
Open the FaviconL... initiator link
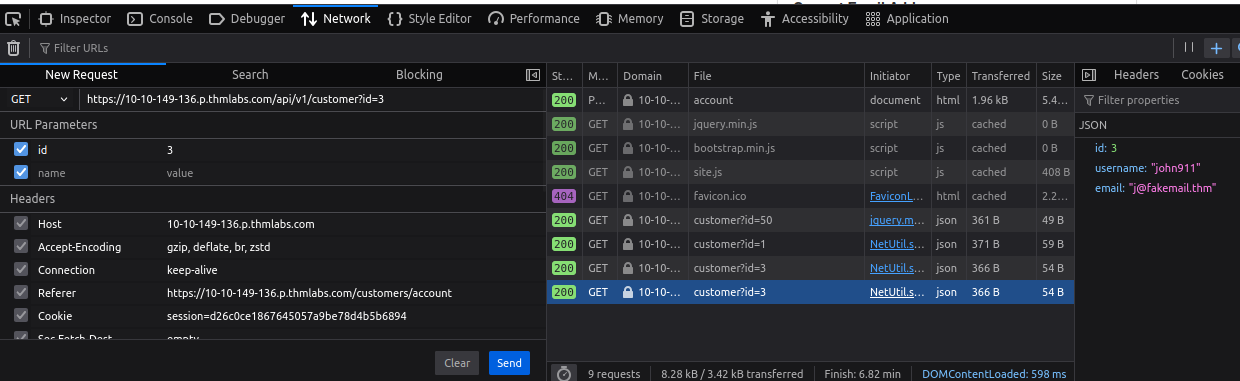pyautogui.click(x=896, y=196)
